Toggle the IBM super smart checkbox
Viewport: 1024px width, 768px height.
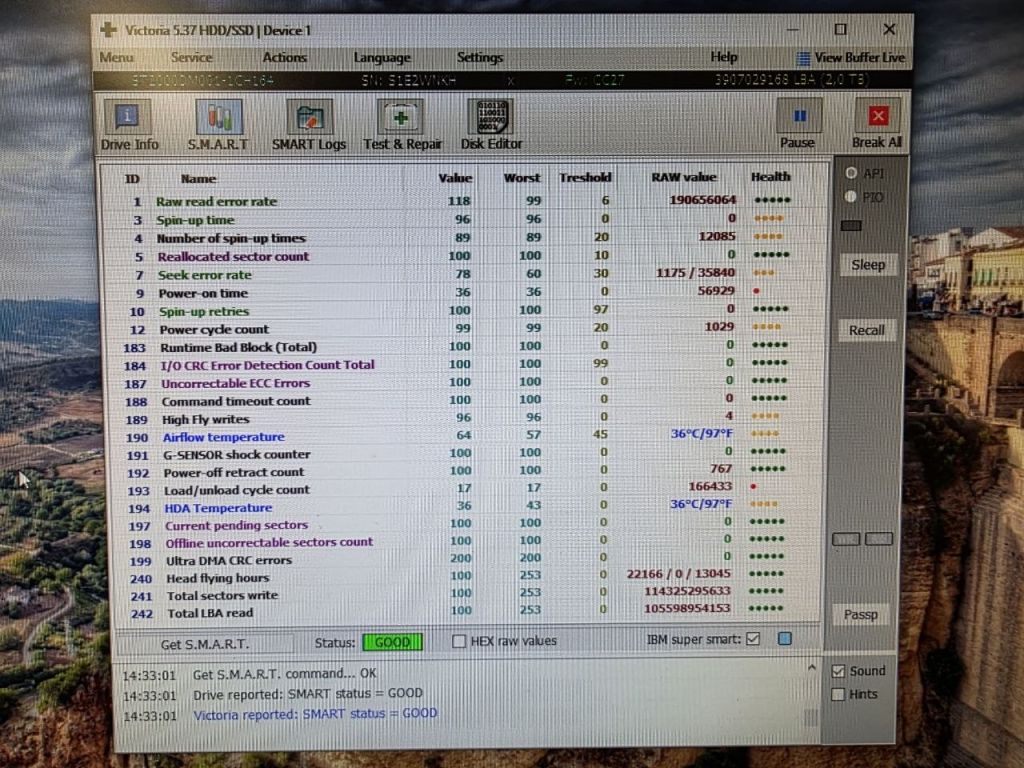[753, 639]
